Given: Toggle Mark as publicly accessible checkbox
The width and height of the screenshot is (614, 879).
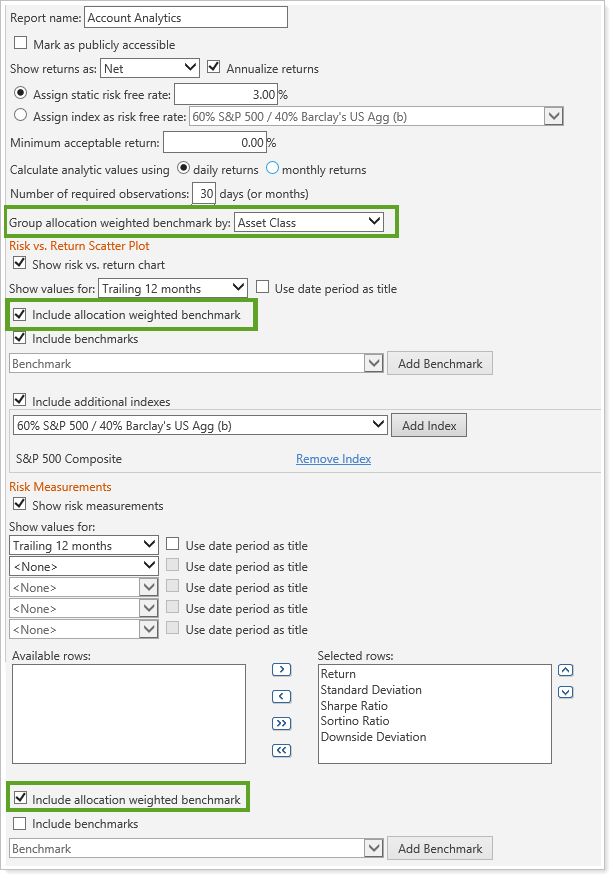Looking at the screenshot, I should click(x=21, y=44).
